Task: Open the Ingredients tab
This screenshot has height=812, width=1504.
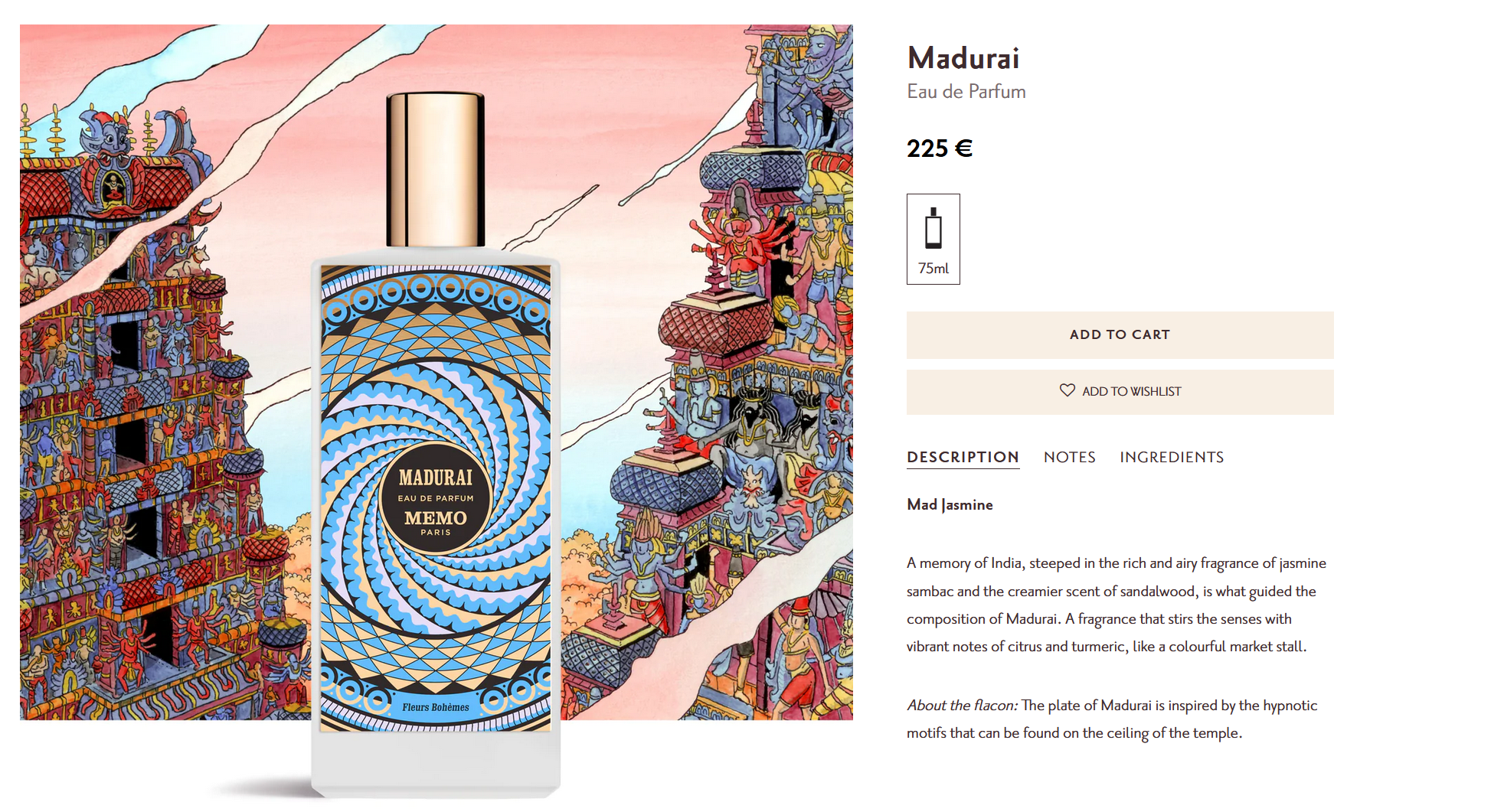Action: [1172, 457]
